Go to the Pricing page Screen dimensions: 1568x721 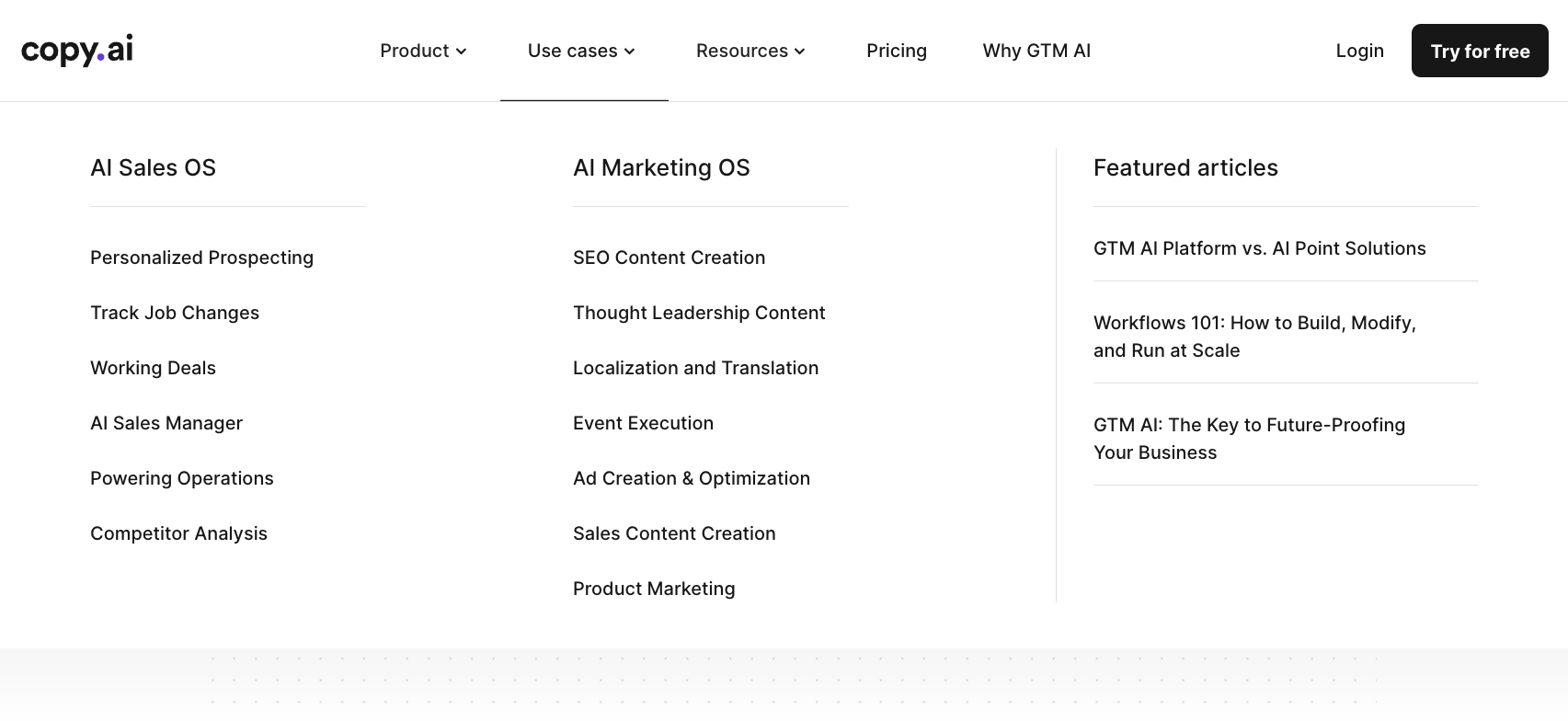click(897, 51)
